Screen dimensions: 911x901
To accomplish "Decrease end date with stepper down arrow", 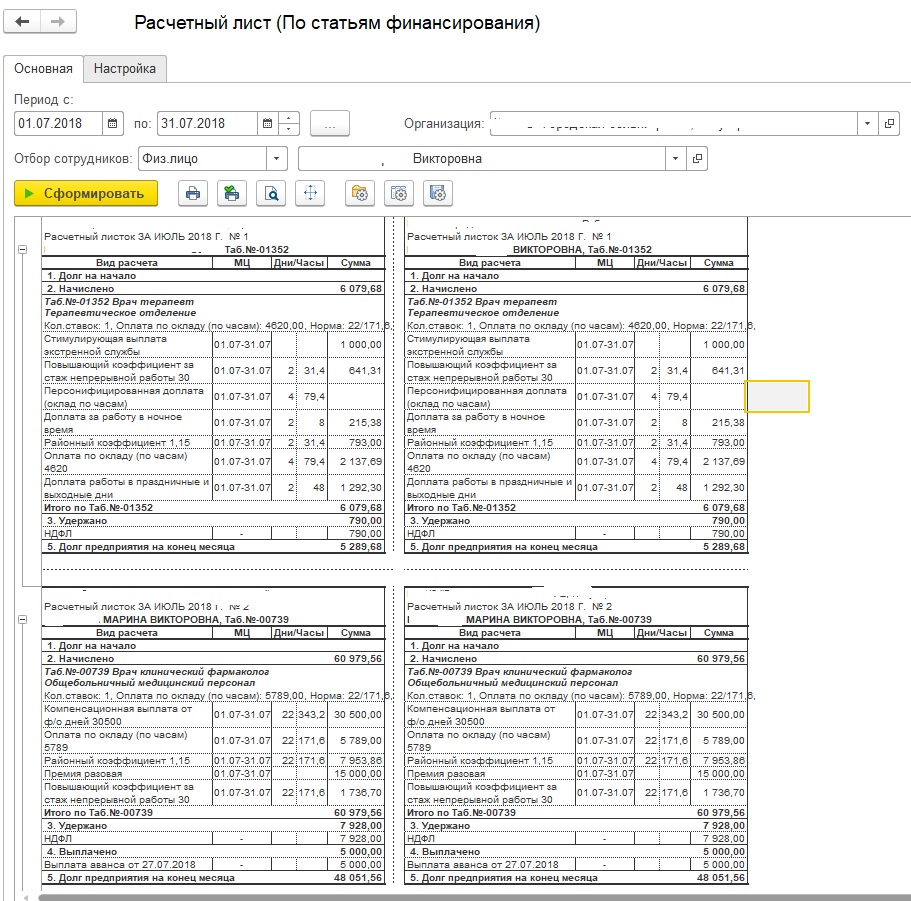I will point(289,129).
